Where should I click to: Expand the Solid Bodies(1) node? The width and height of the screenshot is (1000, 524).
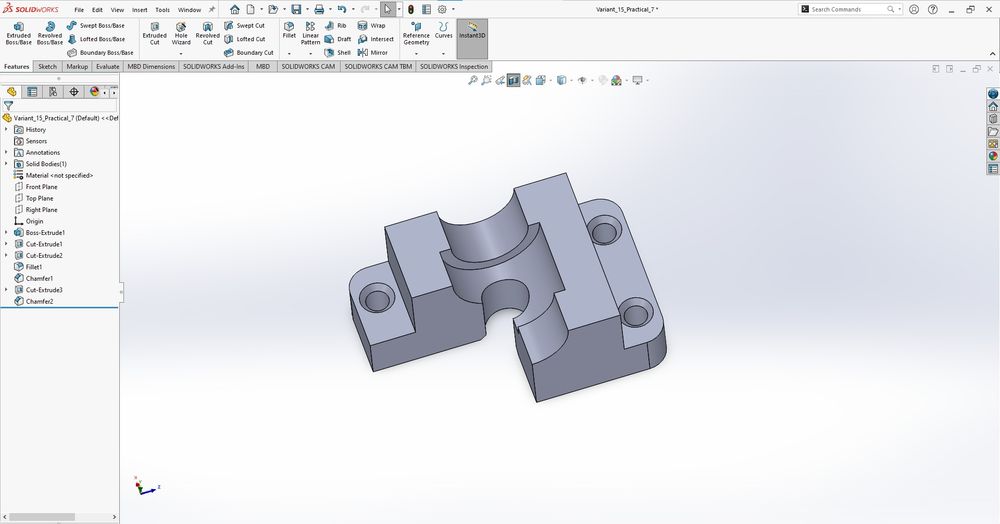click(6, 164)
